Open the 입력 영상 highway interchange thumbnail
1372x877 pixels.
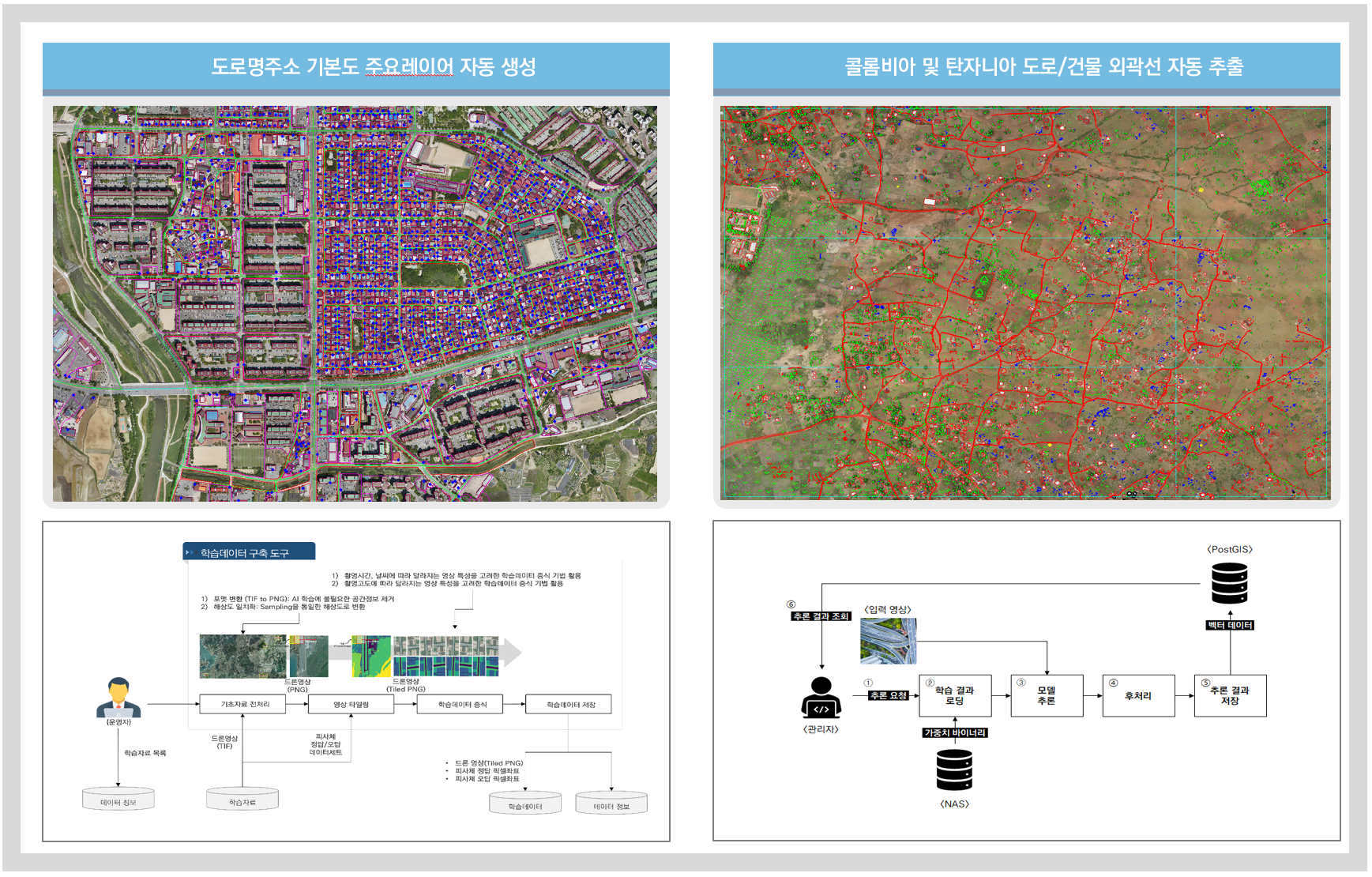[x=889, y=641]
